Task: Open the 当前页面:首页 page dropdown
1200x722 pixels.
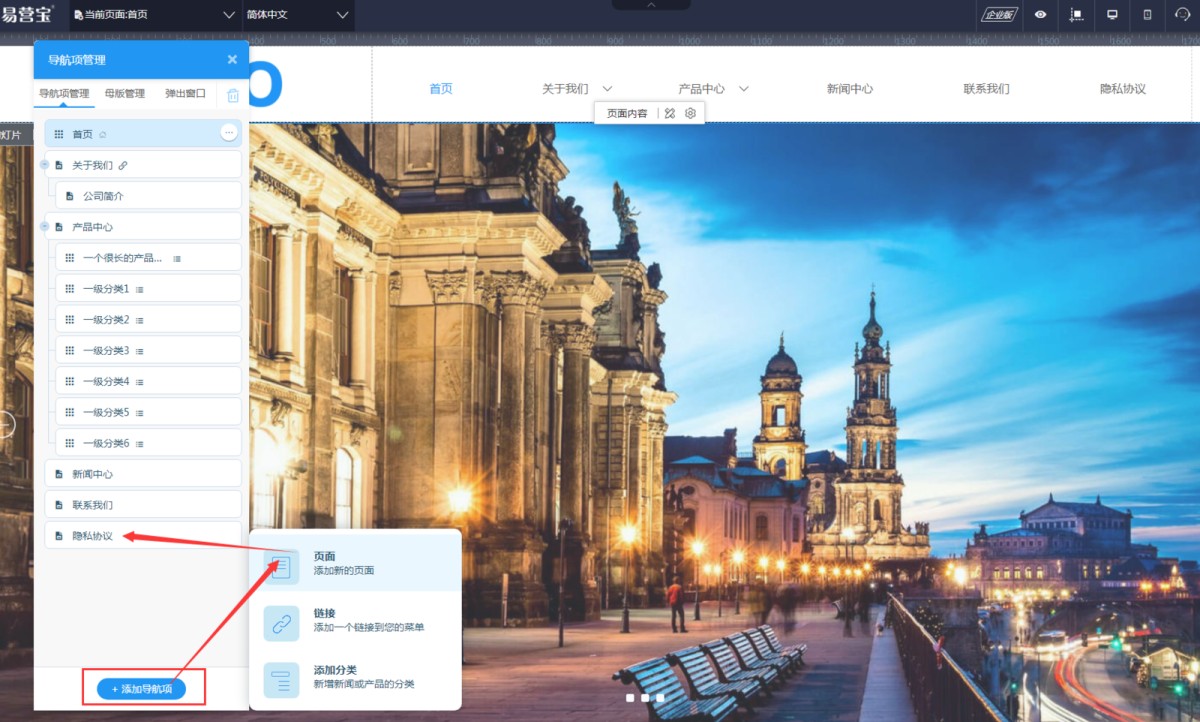Action: tap(154, 15)
